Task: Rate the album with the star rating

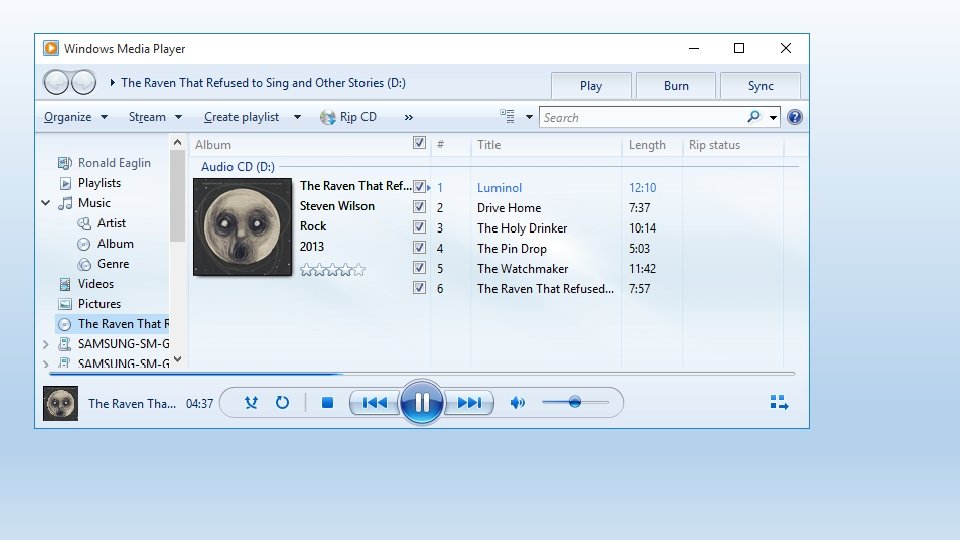Action: 332,269
